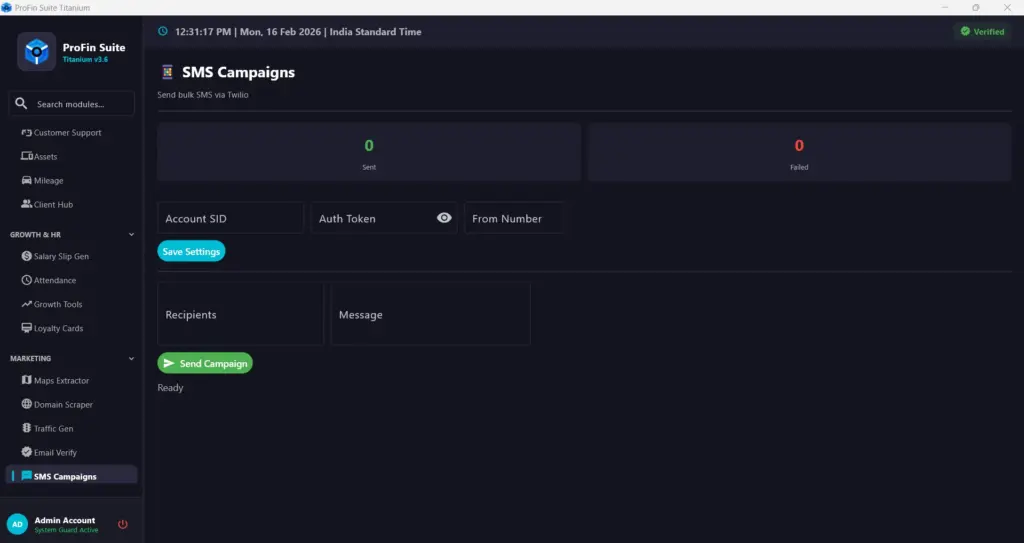Screen dimensions: 1024x543
Task: Minimize the ProFin Suite Titanium window
Action: click(x=945, y=7)
